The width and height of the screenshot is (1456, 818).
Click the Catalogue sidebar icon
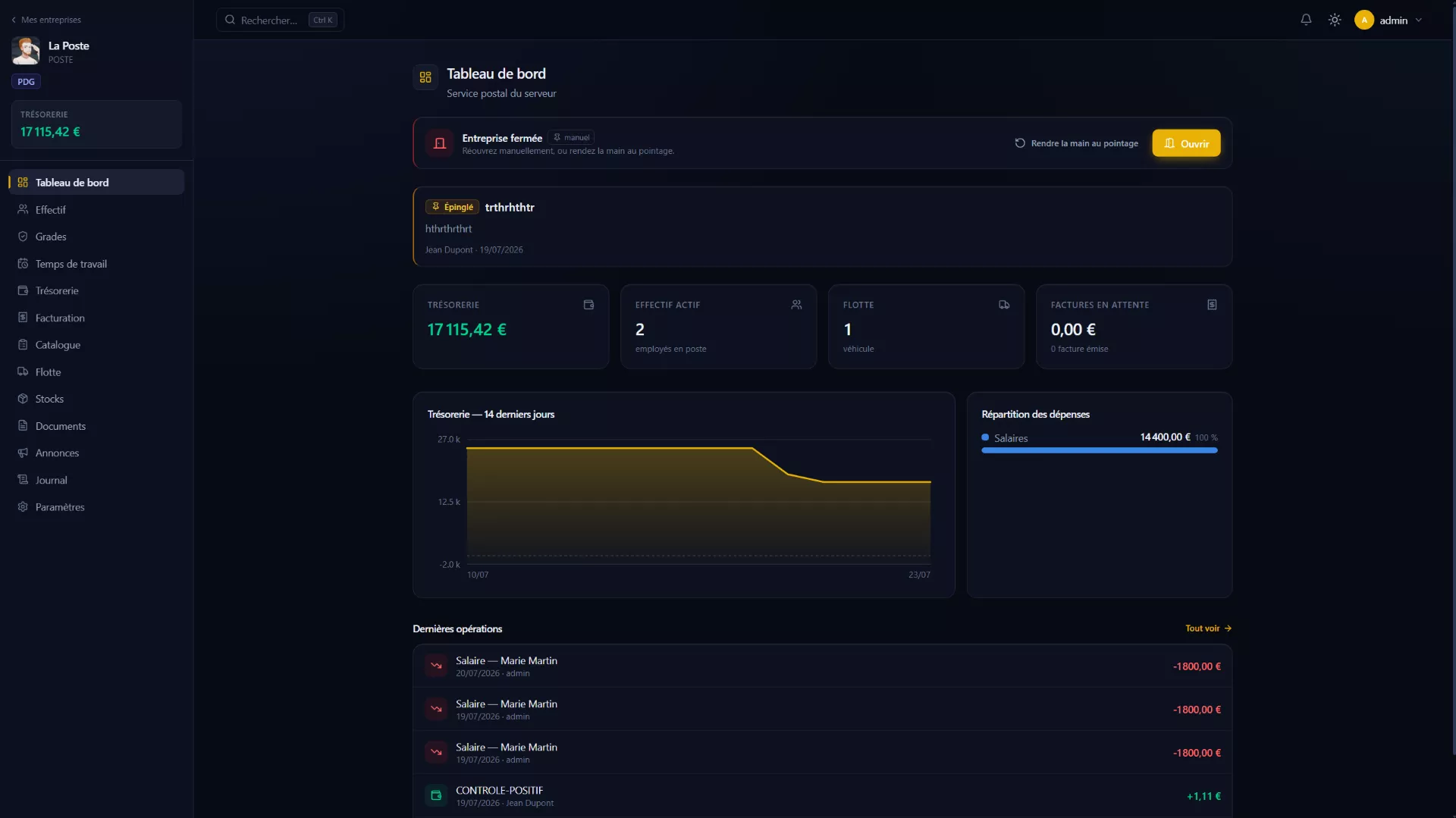click(23, 344)
